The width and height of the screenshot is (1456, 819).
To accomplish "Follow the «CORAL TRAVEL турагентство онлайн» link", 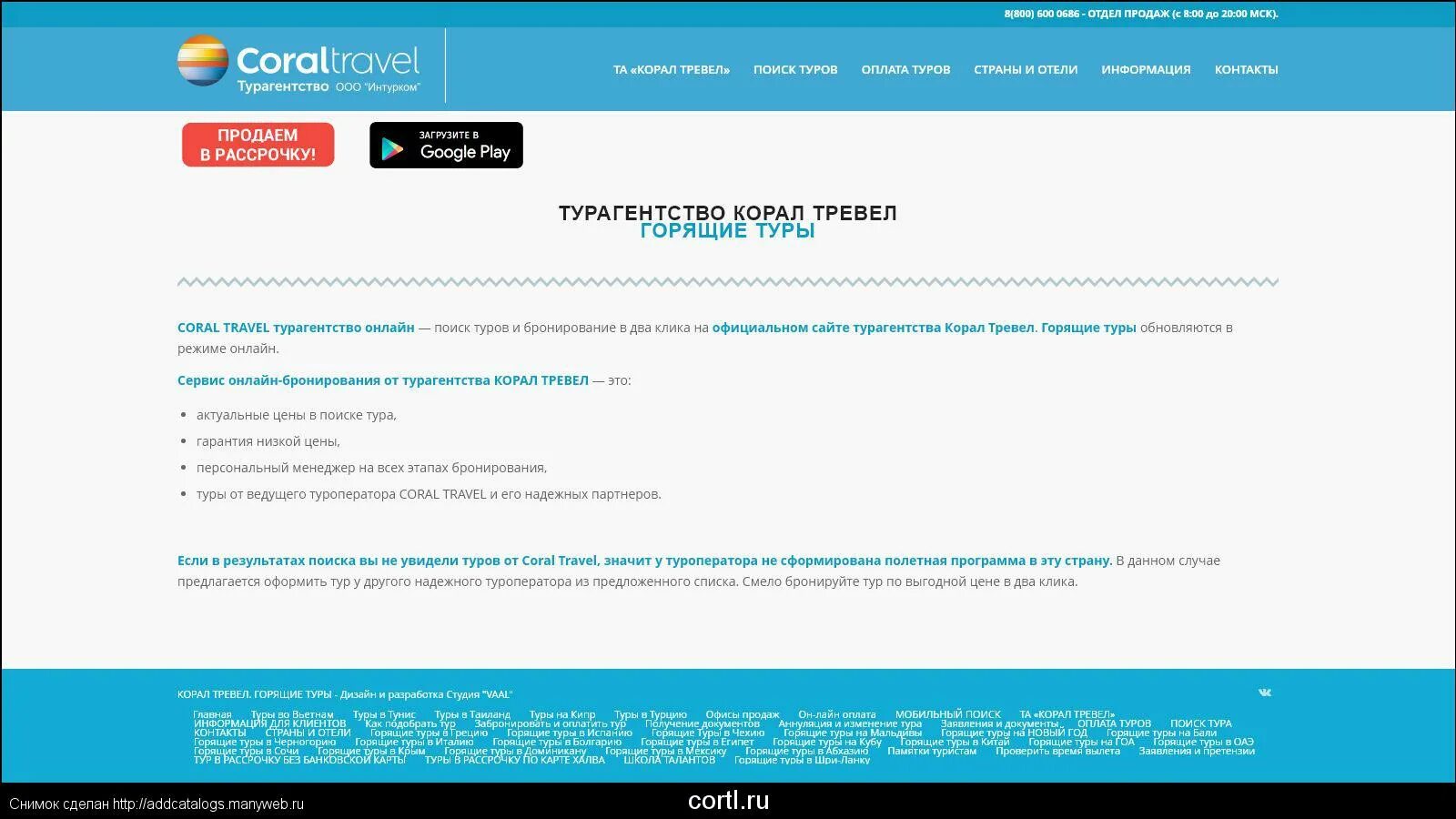I will pyautogui.click(x=296, y=328).
